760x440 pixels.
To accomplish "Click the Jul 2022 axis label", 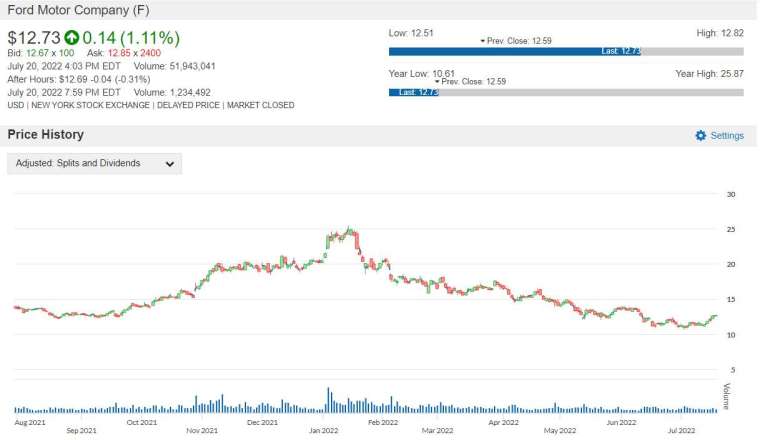I will 681,430.
